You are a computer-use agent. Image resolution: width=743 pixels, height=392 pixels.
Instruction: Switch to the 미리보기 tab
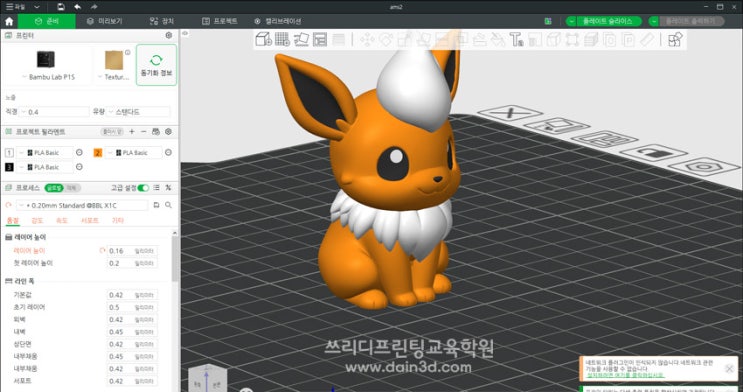104,21
